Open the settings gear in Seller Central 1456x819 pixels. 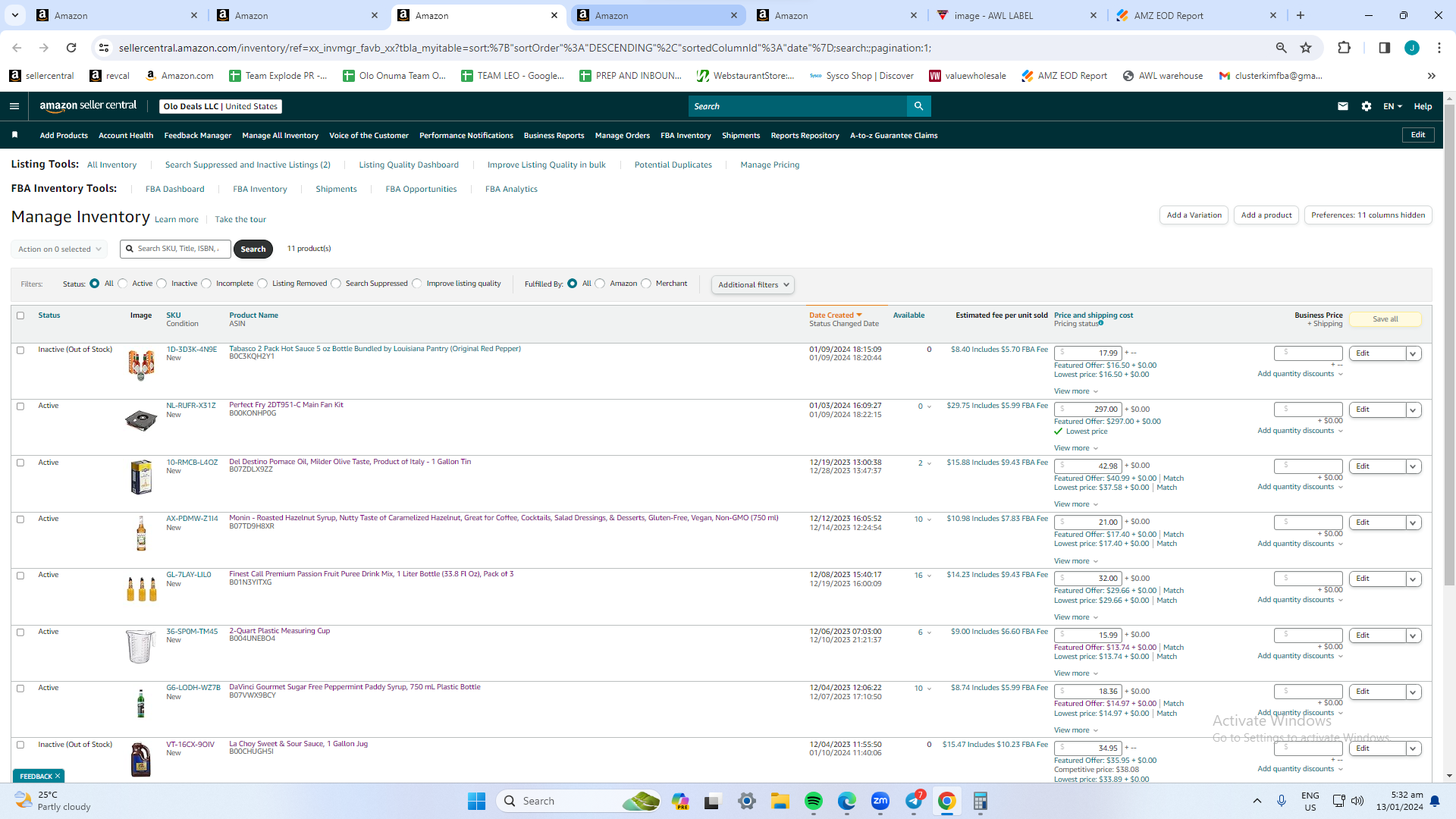click(x=1367, y=106)
